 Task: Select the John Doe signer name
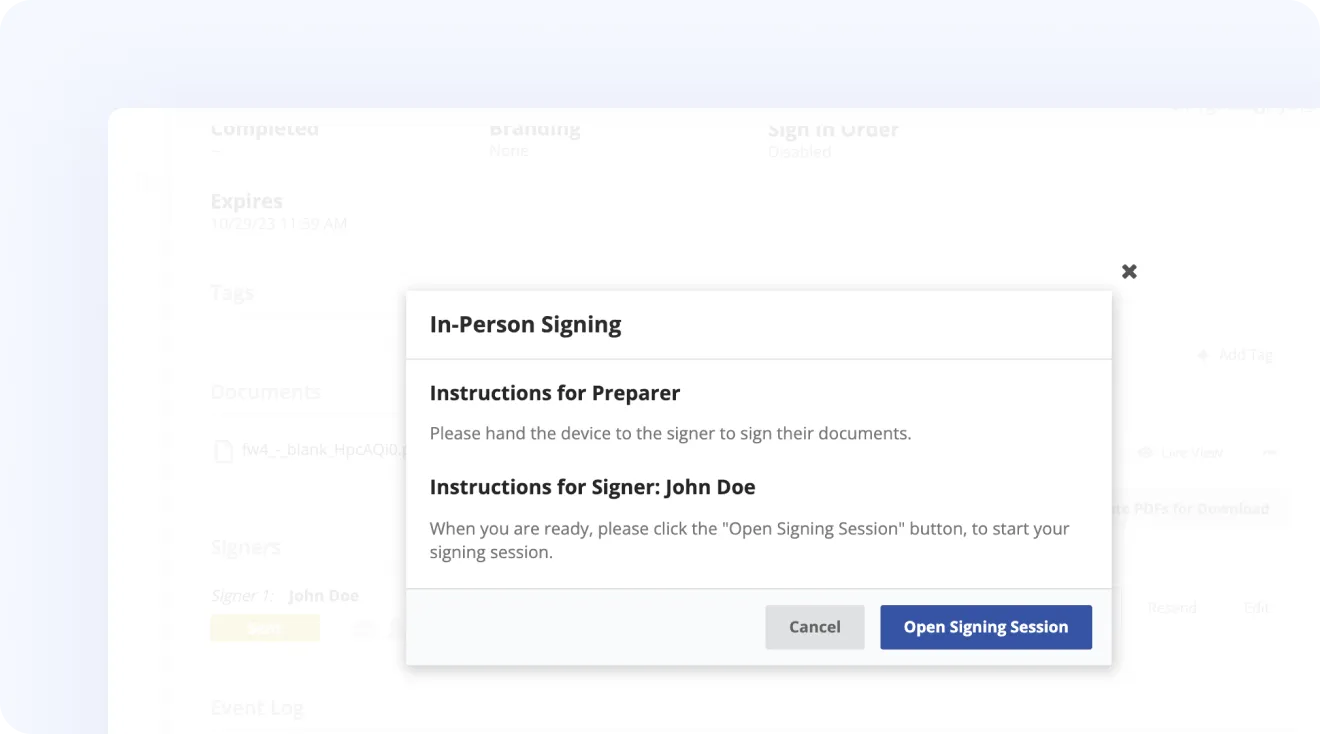[x=323, y=595]
